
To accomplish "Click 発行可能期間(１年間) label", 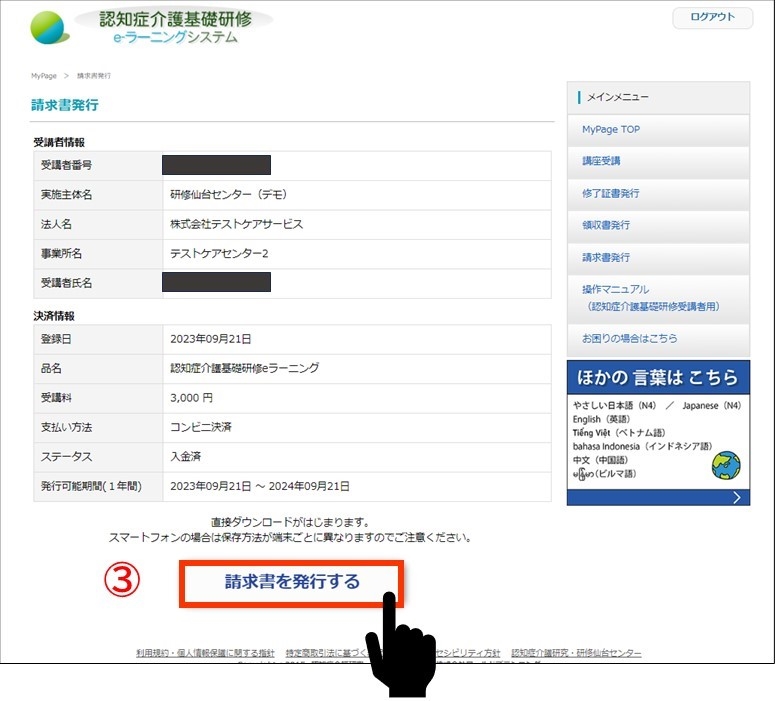I will (x=91, y=486).
